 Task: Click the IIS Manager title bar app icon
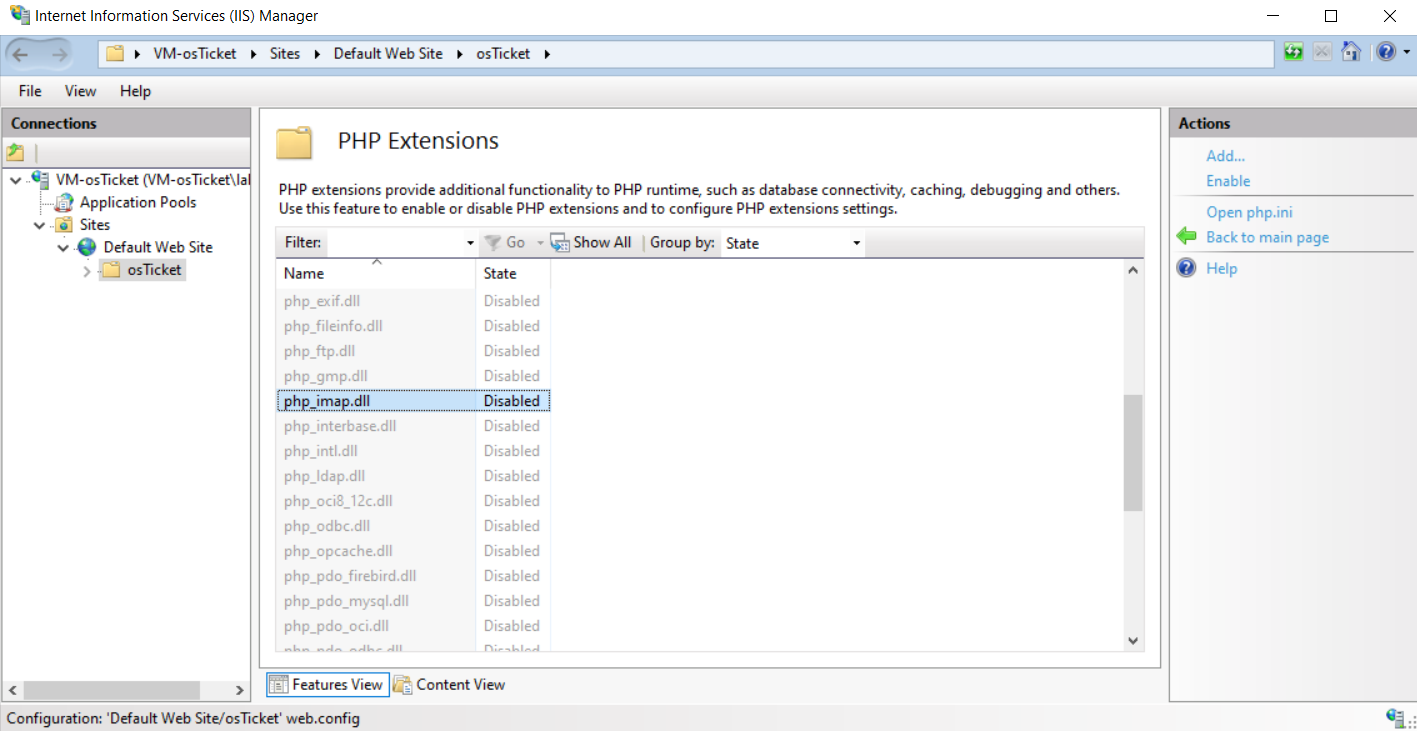click(x=19, y=16)
